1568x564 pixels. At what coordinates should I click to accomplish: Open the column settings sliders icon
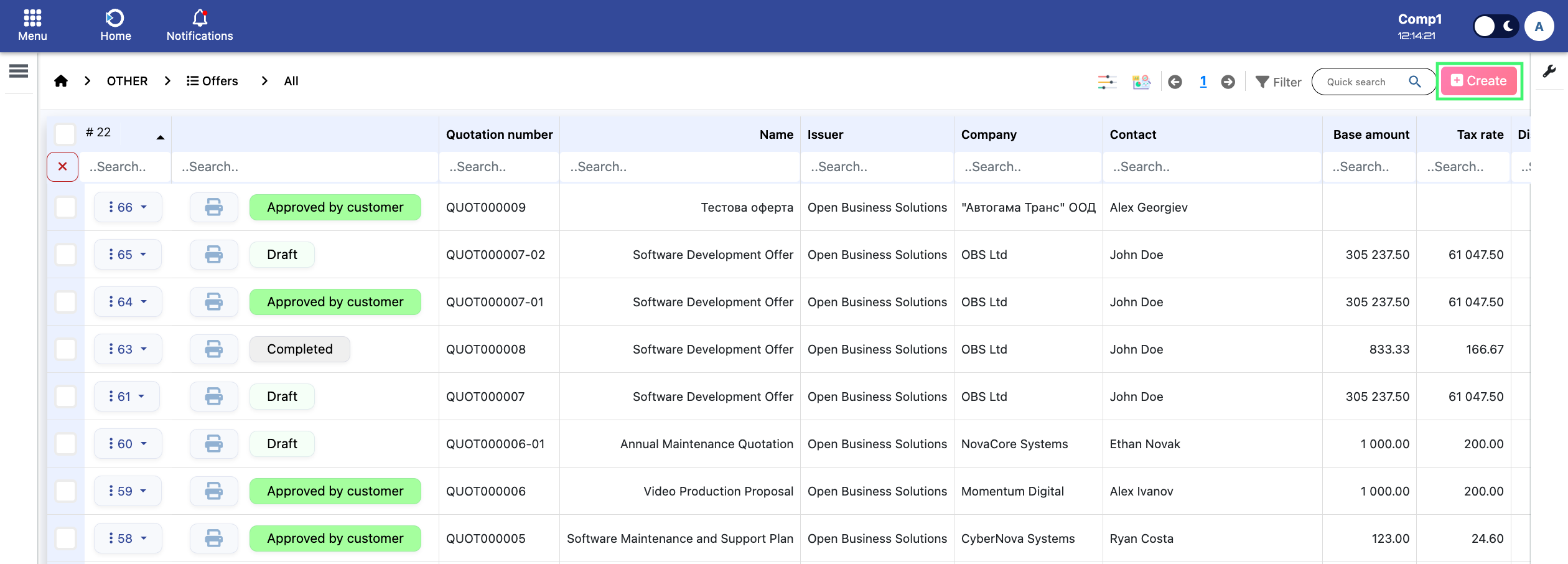(x=1106, y=82)
